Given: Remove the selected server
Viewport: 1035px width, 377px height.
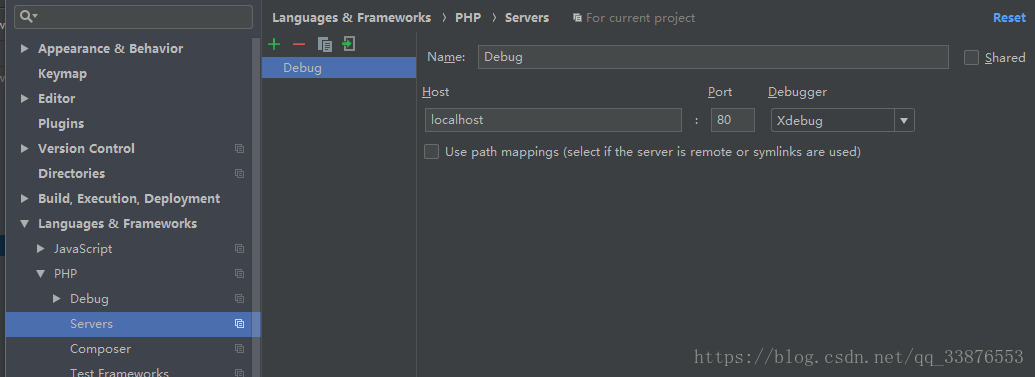Looking at the screenshot, I should [299, 44].
